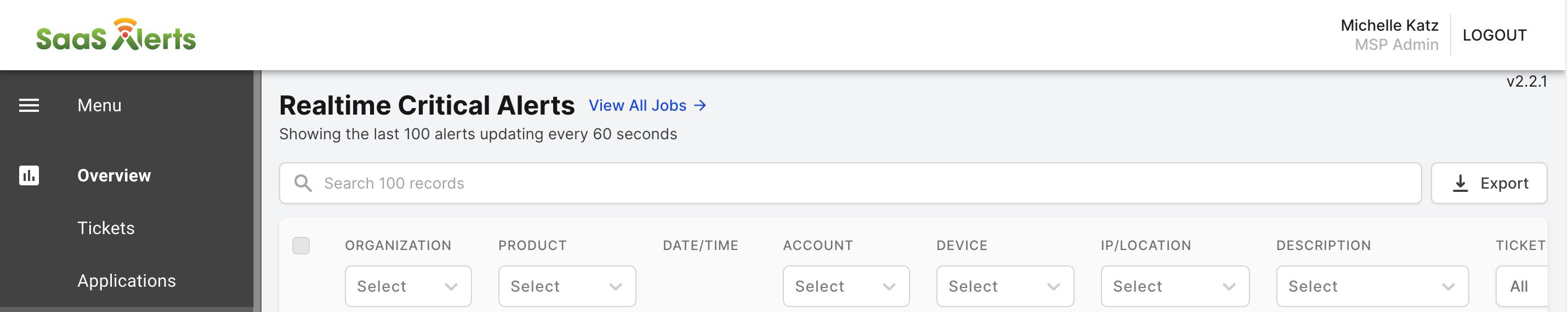Open the Description filter dropdown
Viewport: 1568px width, 312px height.
pos(1372,286)
